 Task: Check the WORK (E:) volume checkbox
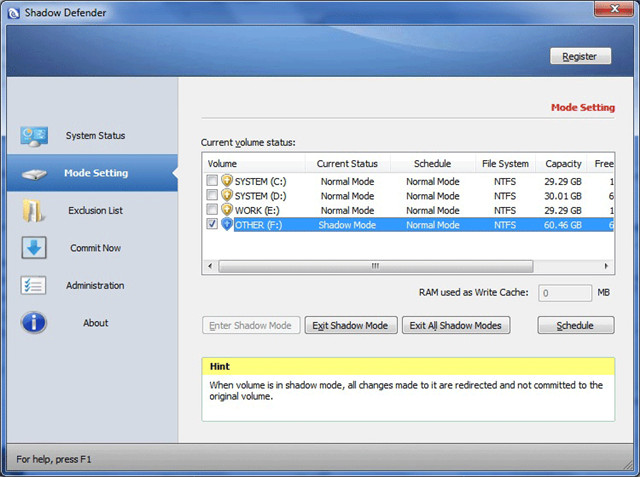[212, 209]
